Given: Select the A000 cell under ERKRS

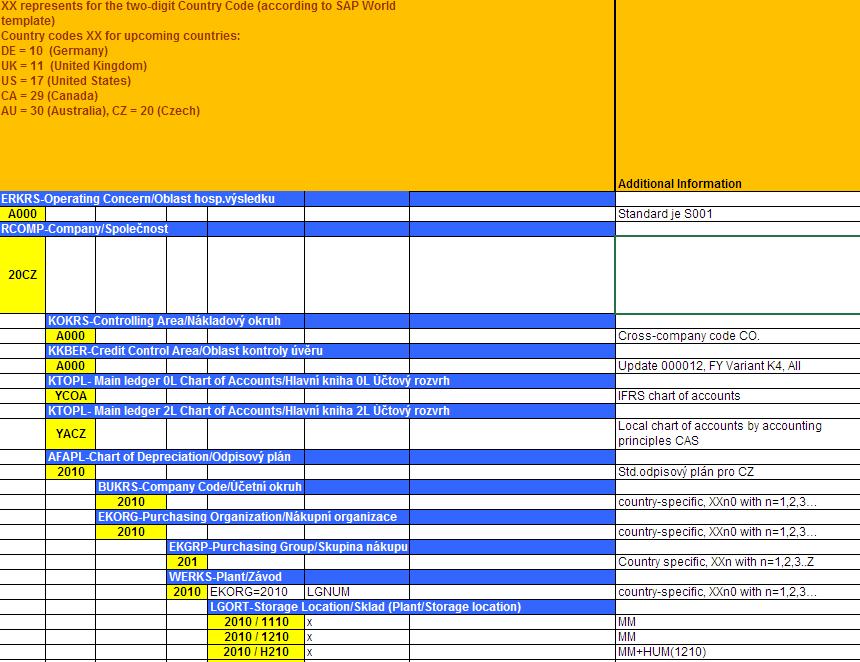Looking at the screenshot, I should point(22,214).
